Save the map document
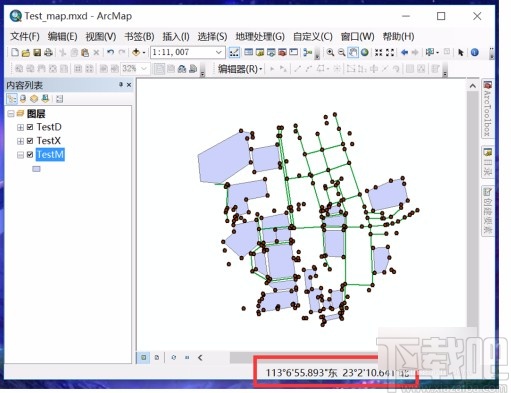 (37, 52)
